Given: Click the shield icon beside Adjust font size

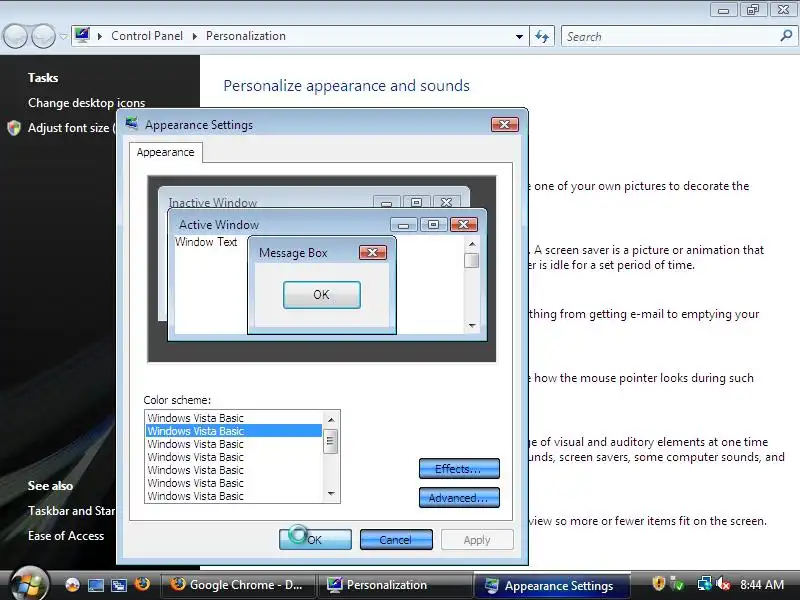Looking at the screenshot, I should click(14, 128).
